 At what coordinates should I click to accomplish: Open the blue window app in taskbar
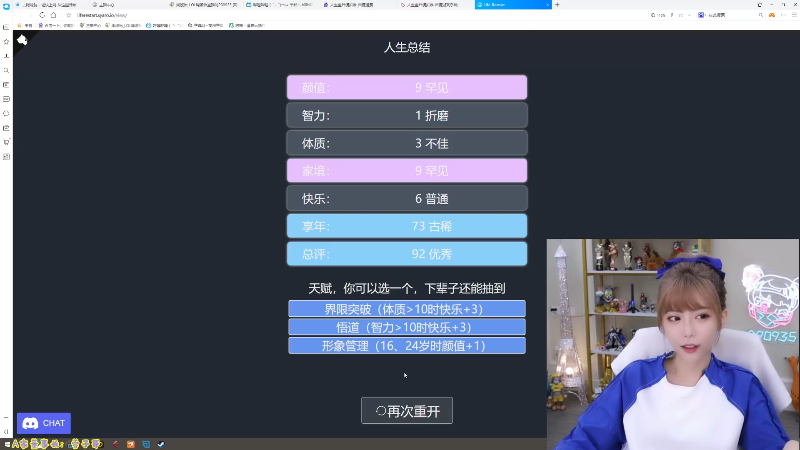146,444
